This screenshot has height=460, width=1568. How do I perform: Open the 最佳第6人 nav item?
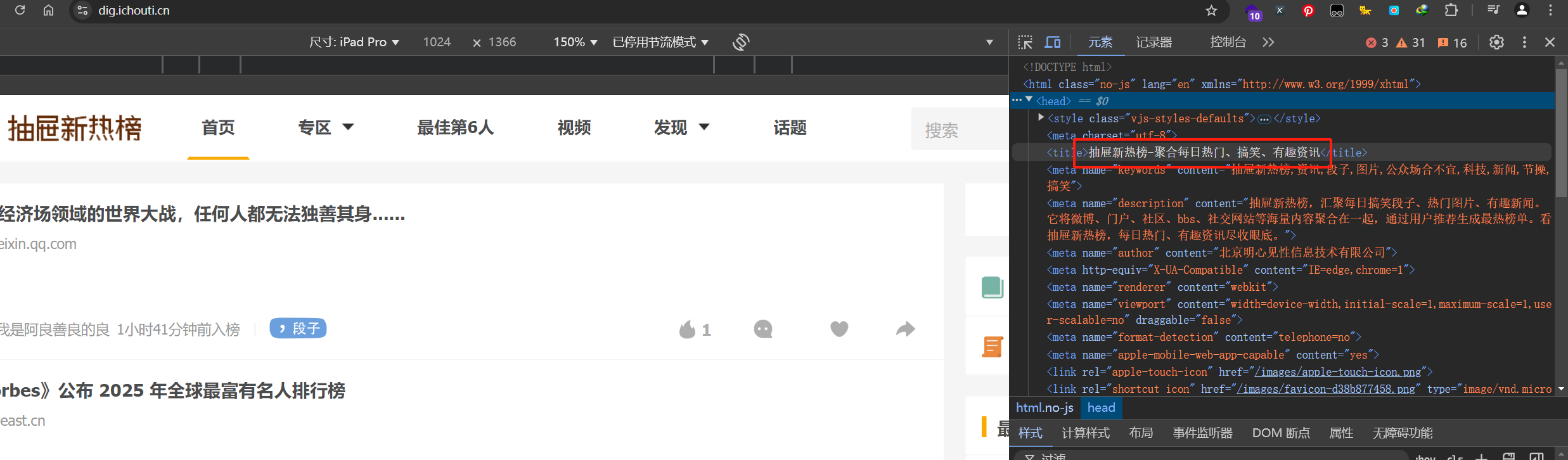(455, 127)
